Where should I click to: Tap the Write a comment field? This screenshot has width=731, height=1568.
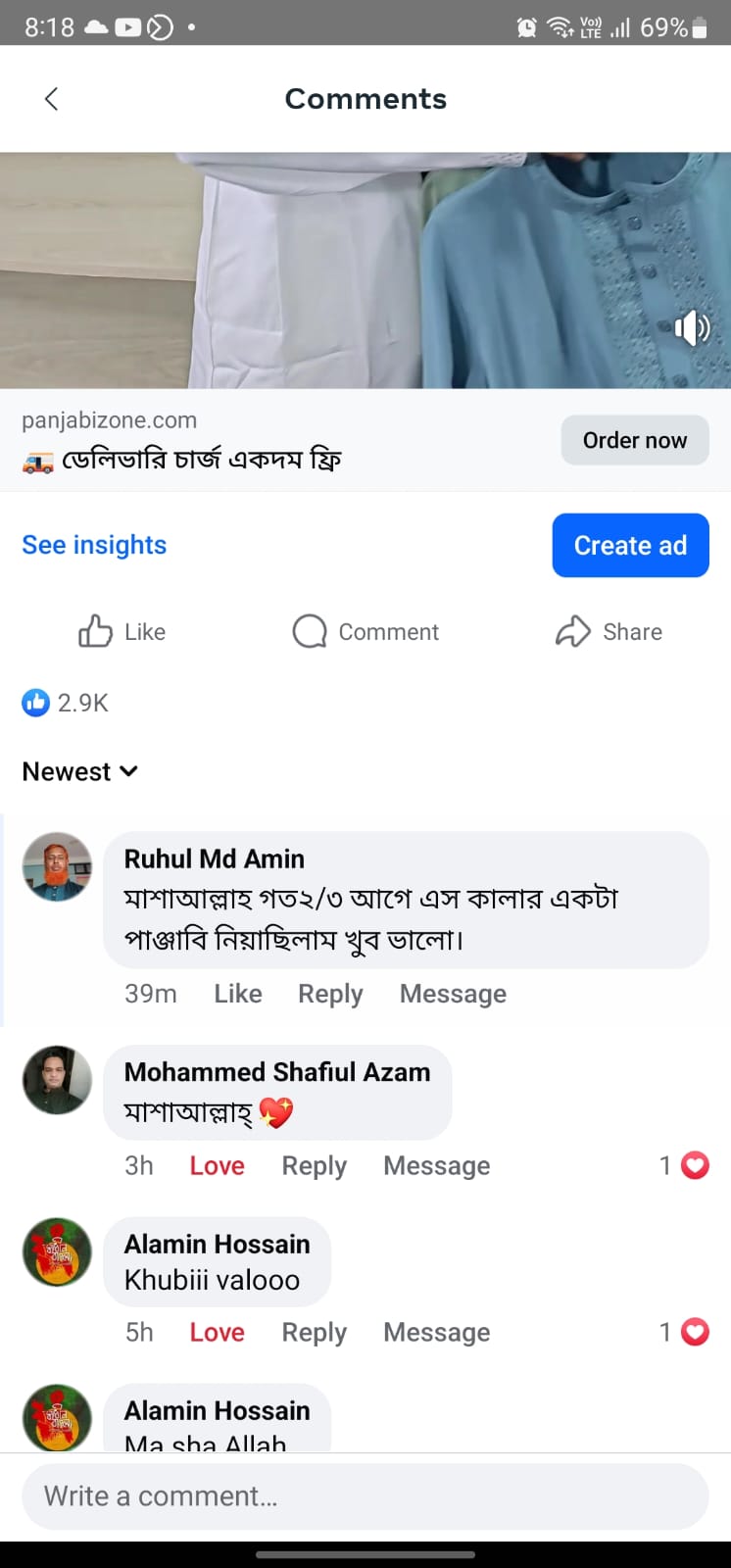pos(365,1496)
